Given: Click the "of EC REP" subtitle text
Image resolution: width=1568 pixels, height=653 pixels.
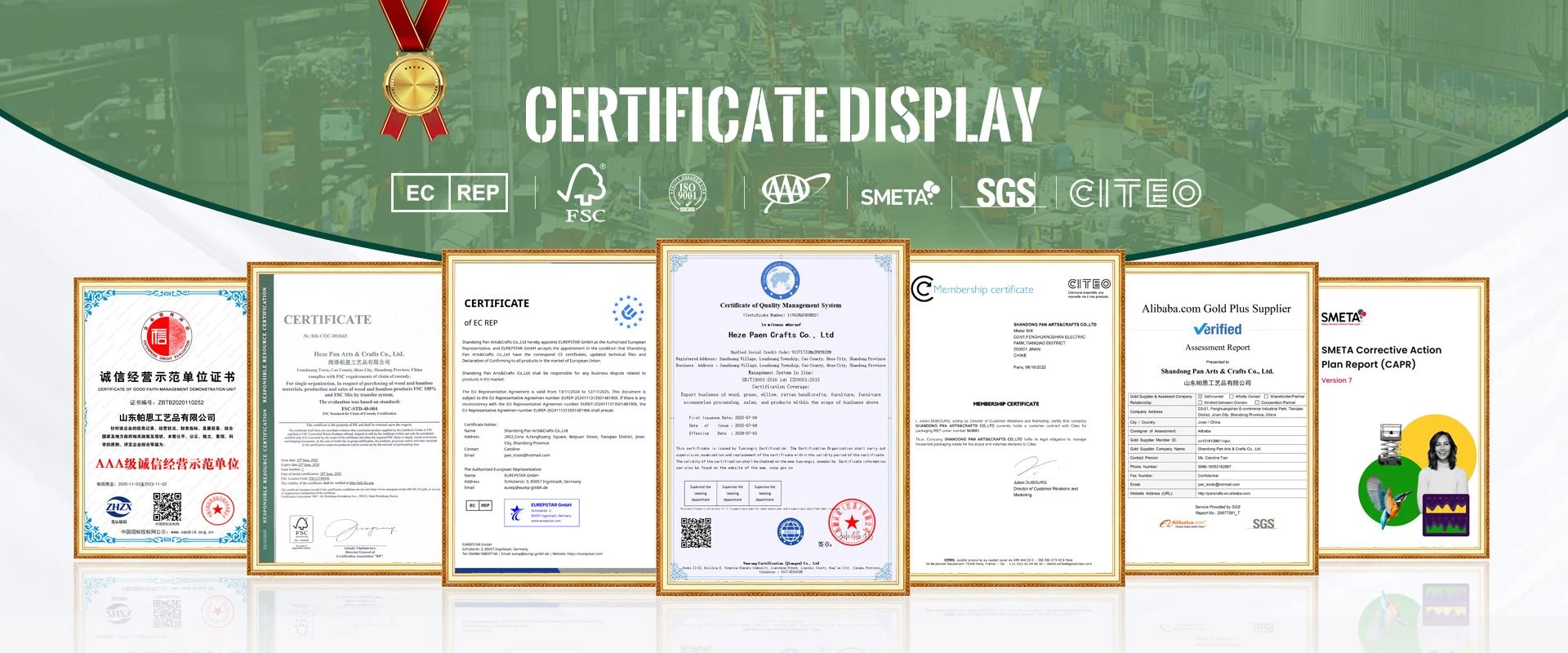Looking at the screenshot, I should (480, 322).
